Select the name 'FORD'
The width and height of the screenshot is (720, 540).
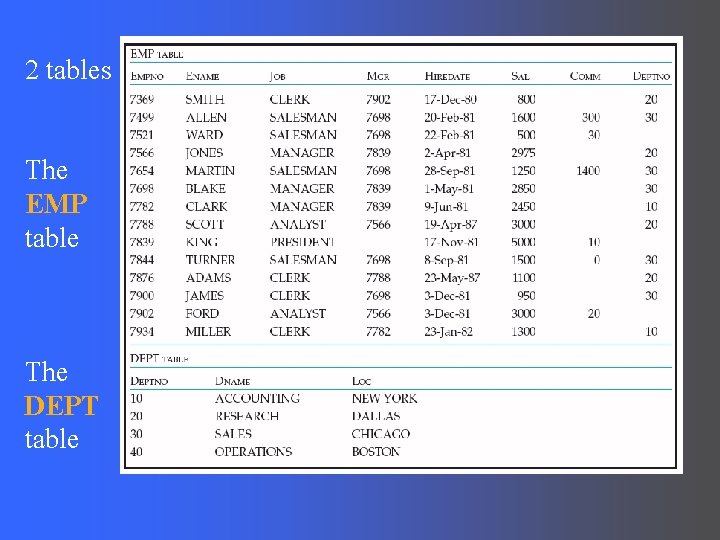tap(202, 314)
